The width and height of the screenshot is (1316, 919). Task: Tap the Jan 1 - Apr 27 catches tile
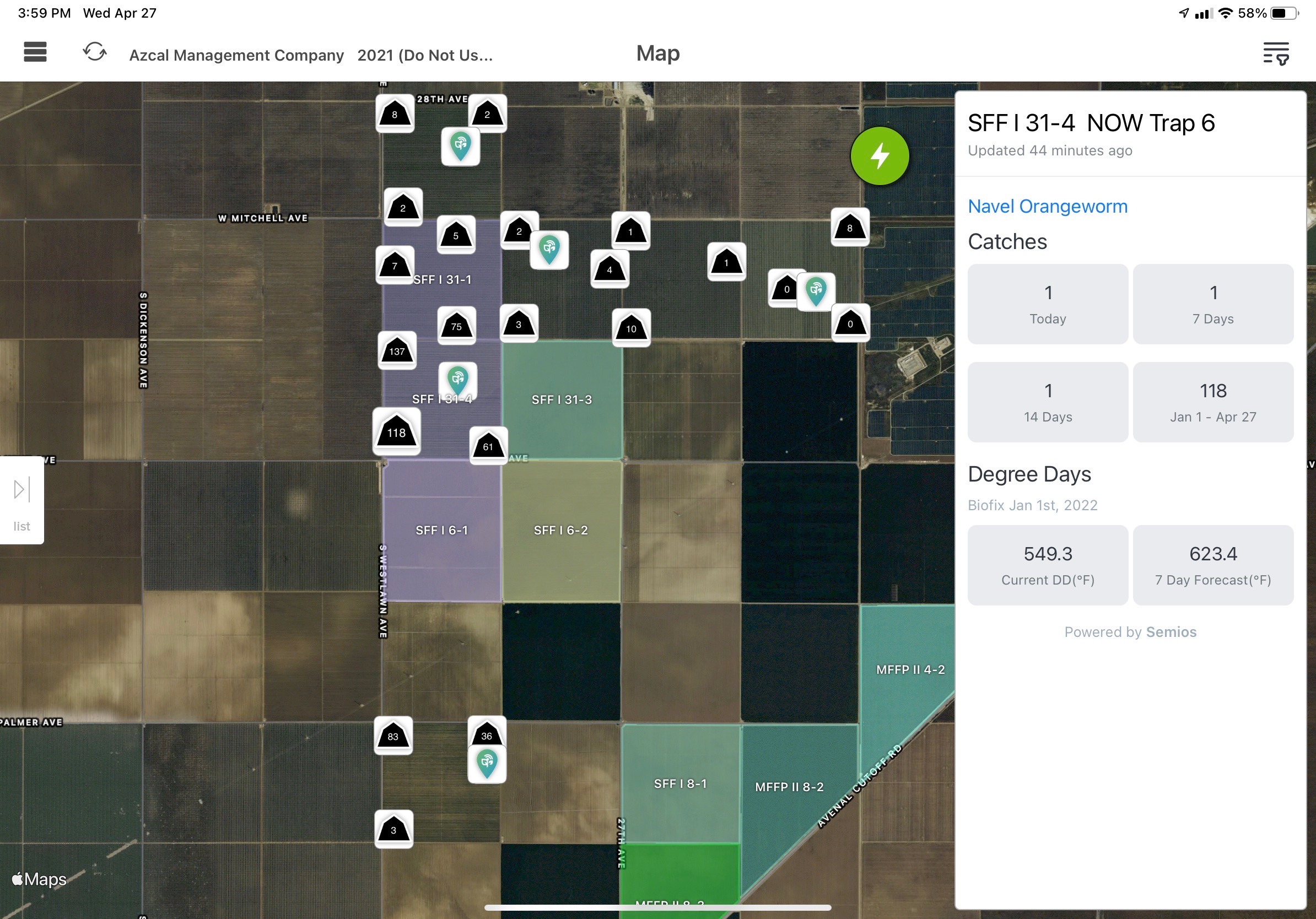click(x=1213, y=402)
